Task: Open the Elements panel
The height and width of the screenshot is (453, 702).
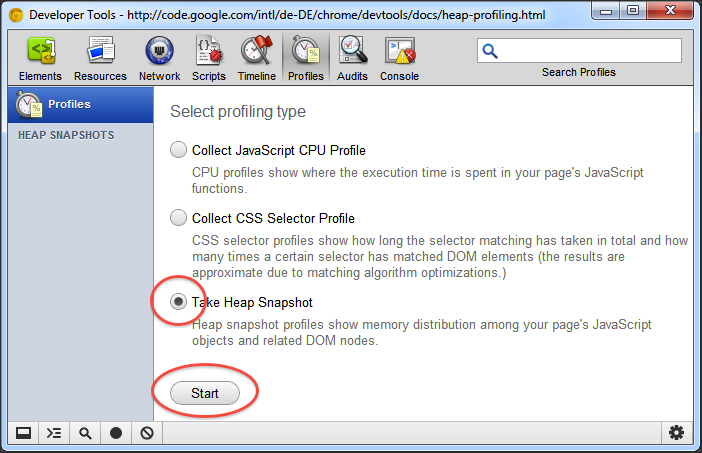Action: tap(40, 59)
